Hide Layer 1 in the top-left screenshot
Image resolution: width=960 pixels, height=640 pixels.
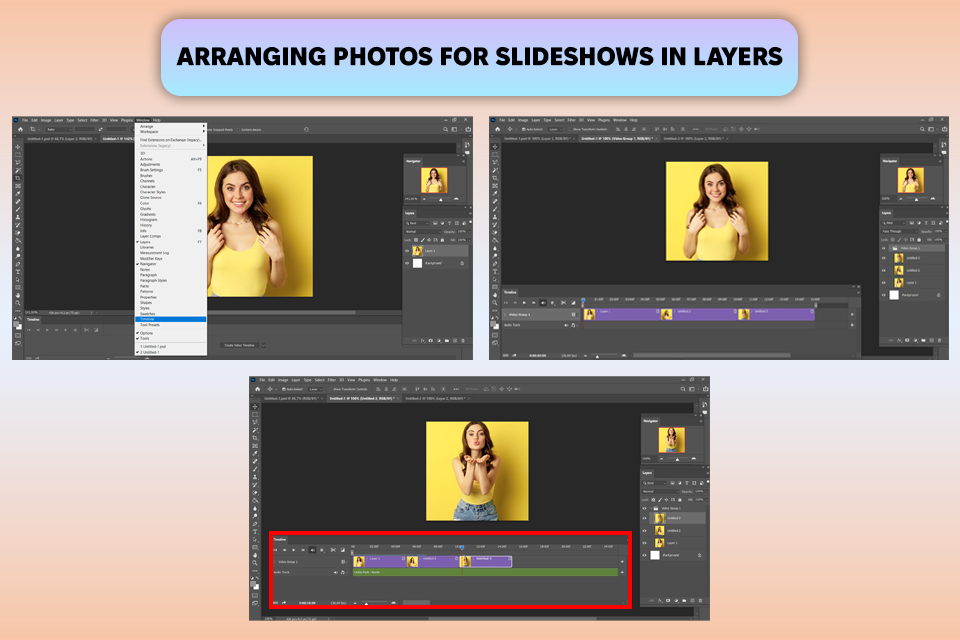409,251
